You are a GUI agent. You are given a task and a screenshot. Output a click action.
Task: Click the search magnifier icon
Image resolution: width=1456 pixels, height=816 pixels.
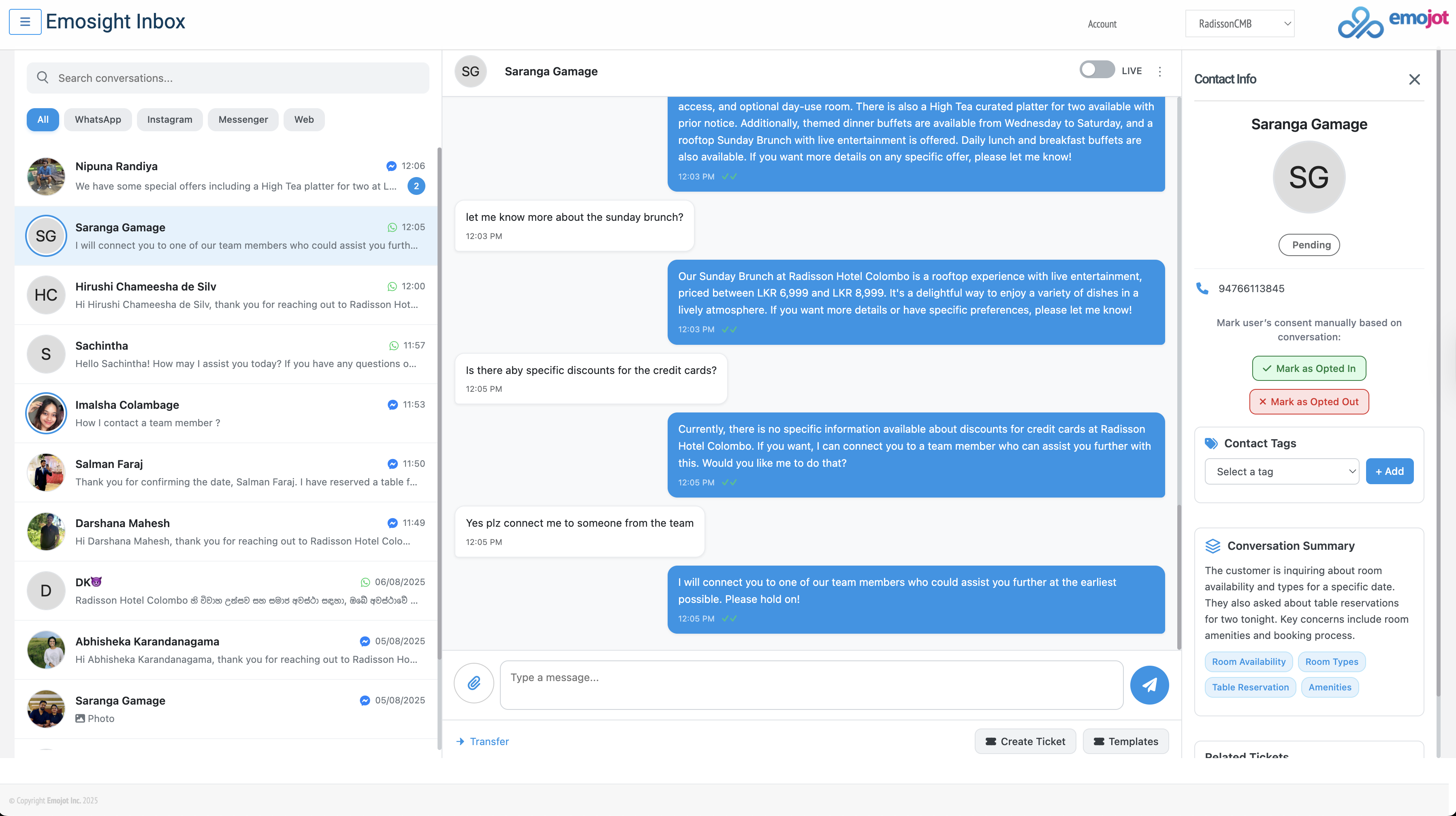pos(43,77)
